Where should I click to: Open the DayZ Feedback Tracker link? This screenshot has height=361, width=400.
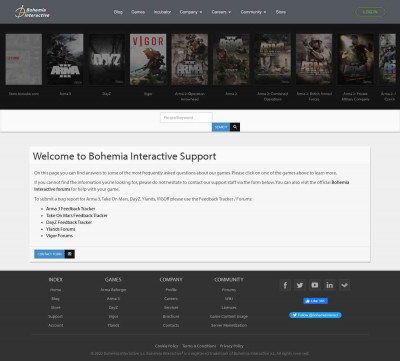(69, 222)
